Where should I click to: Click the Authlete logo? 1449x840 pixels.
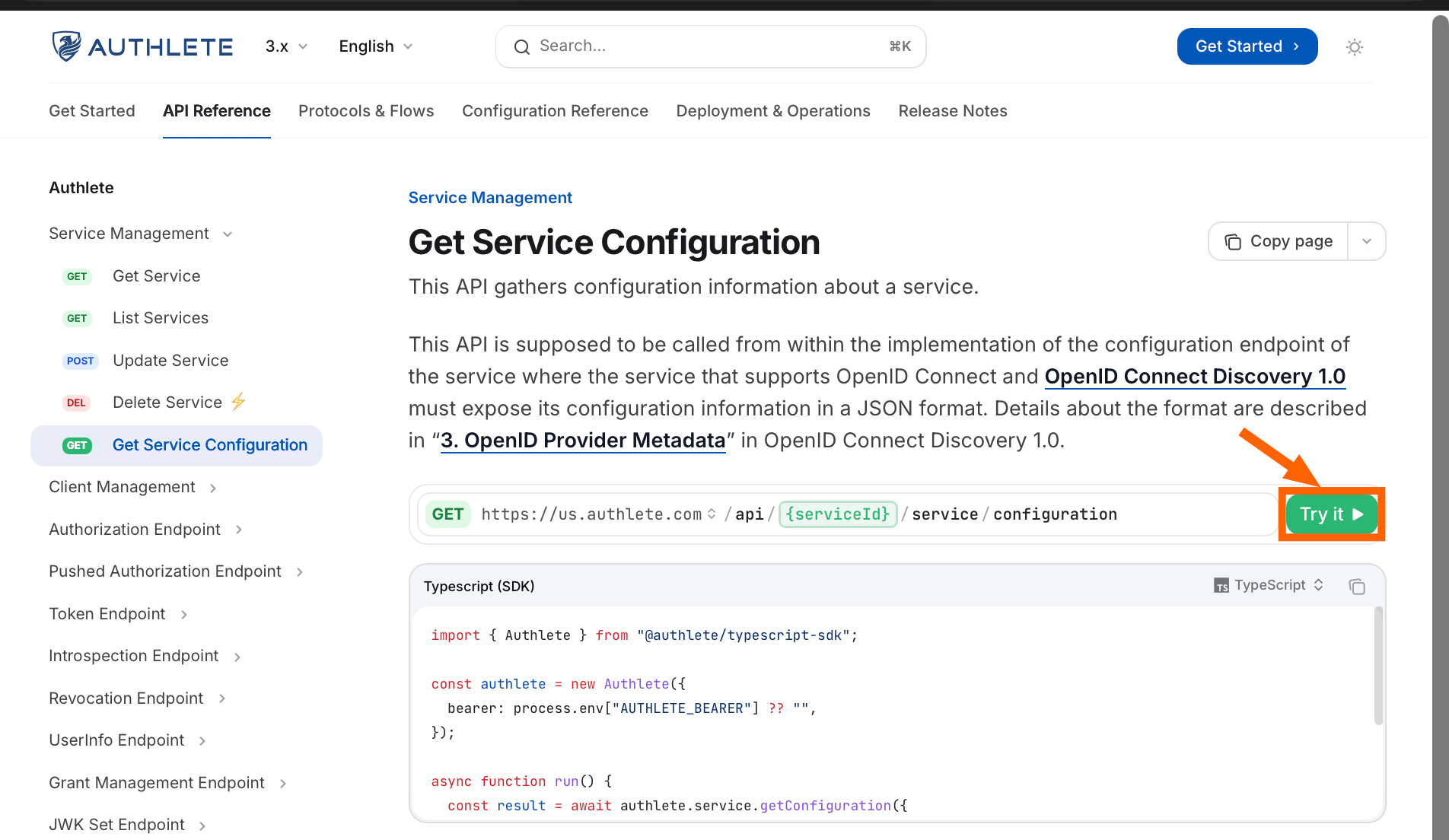(142, 46)
